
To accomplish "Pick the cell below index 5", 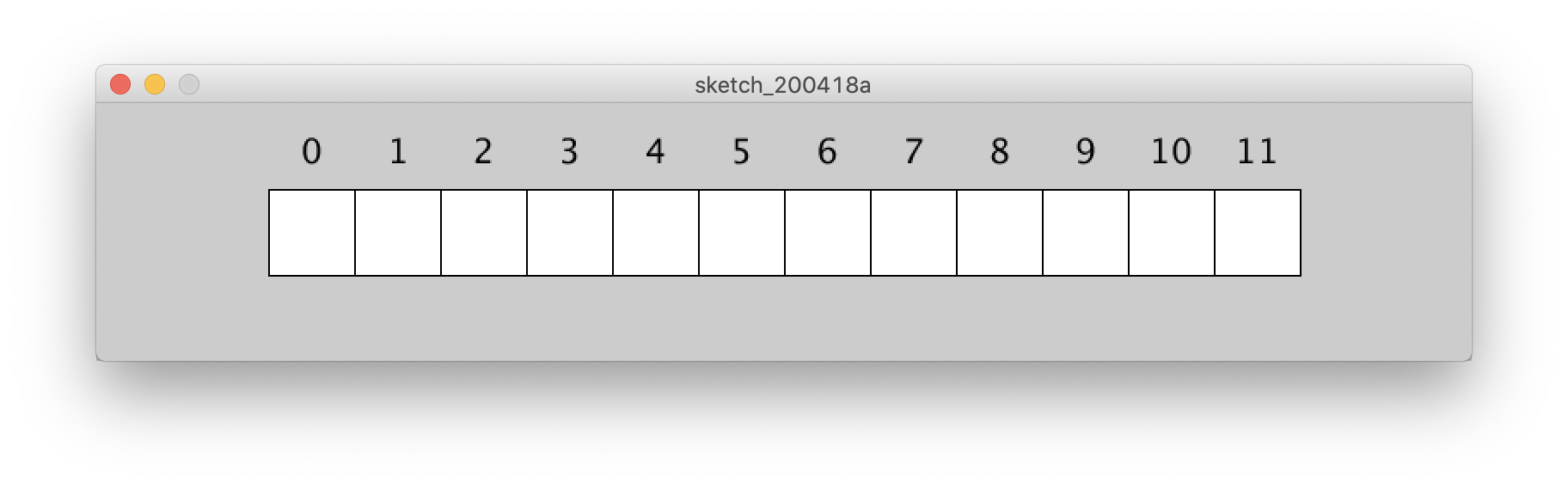I will click(742, 233).
